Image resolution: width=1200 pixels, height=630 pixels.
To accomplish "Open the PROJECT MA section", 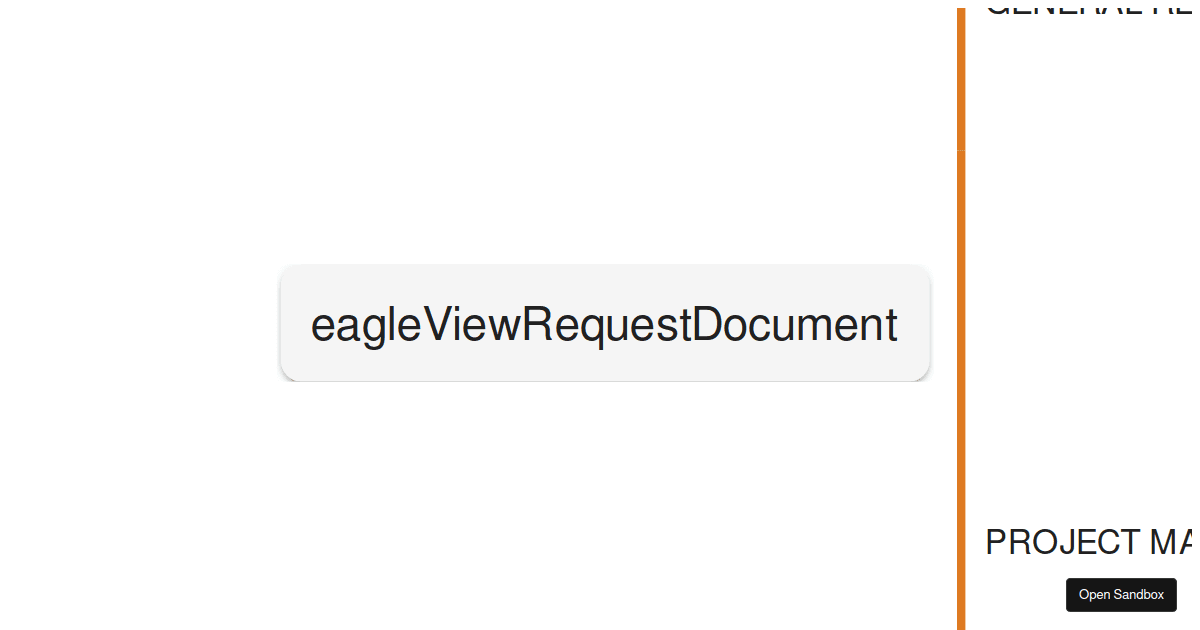I will pos(1088,542).
